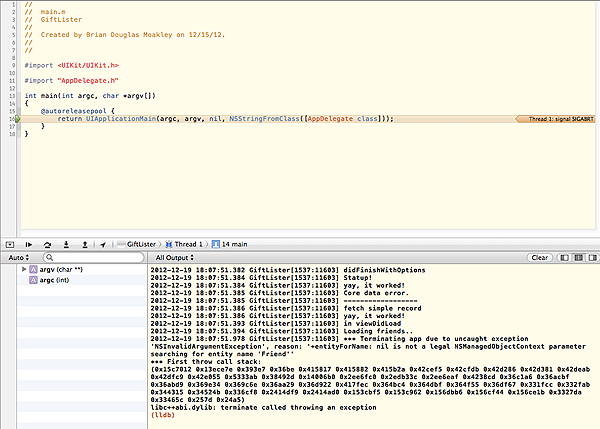The width and height of the screenshot is (600, 429).
Task: Select the argc (int) variable row
Action: point(82,280)
